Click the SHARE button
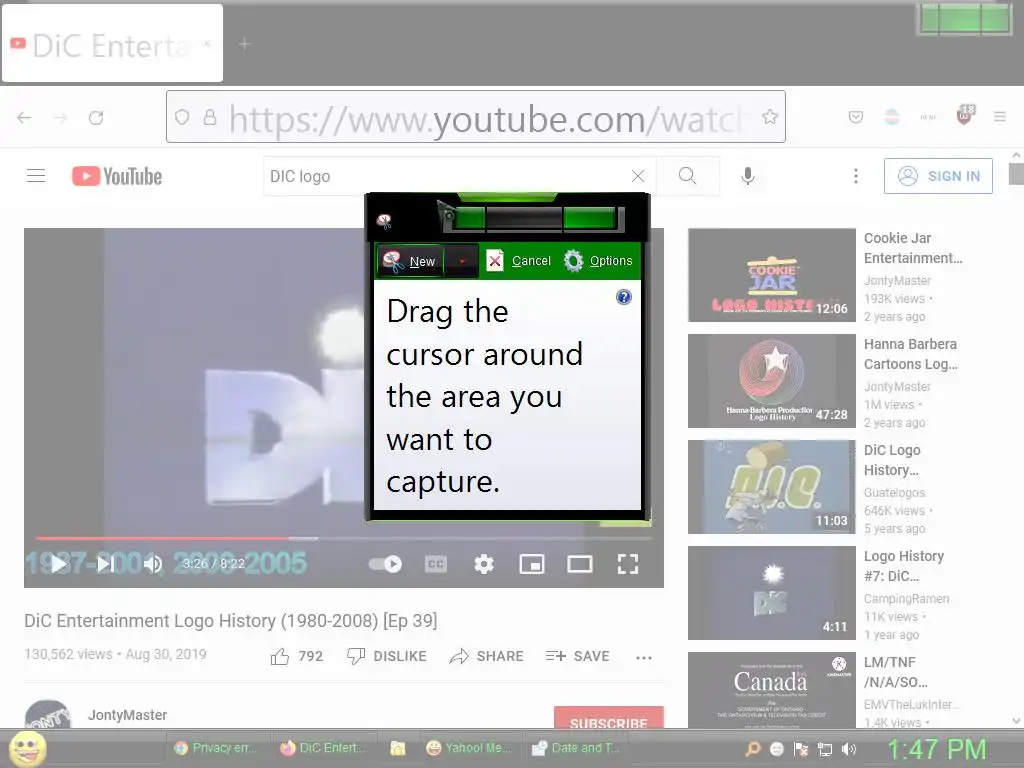 487,656
